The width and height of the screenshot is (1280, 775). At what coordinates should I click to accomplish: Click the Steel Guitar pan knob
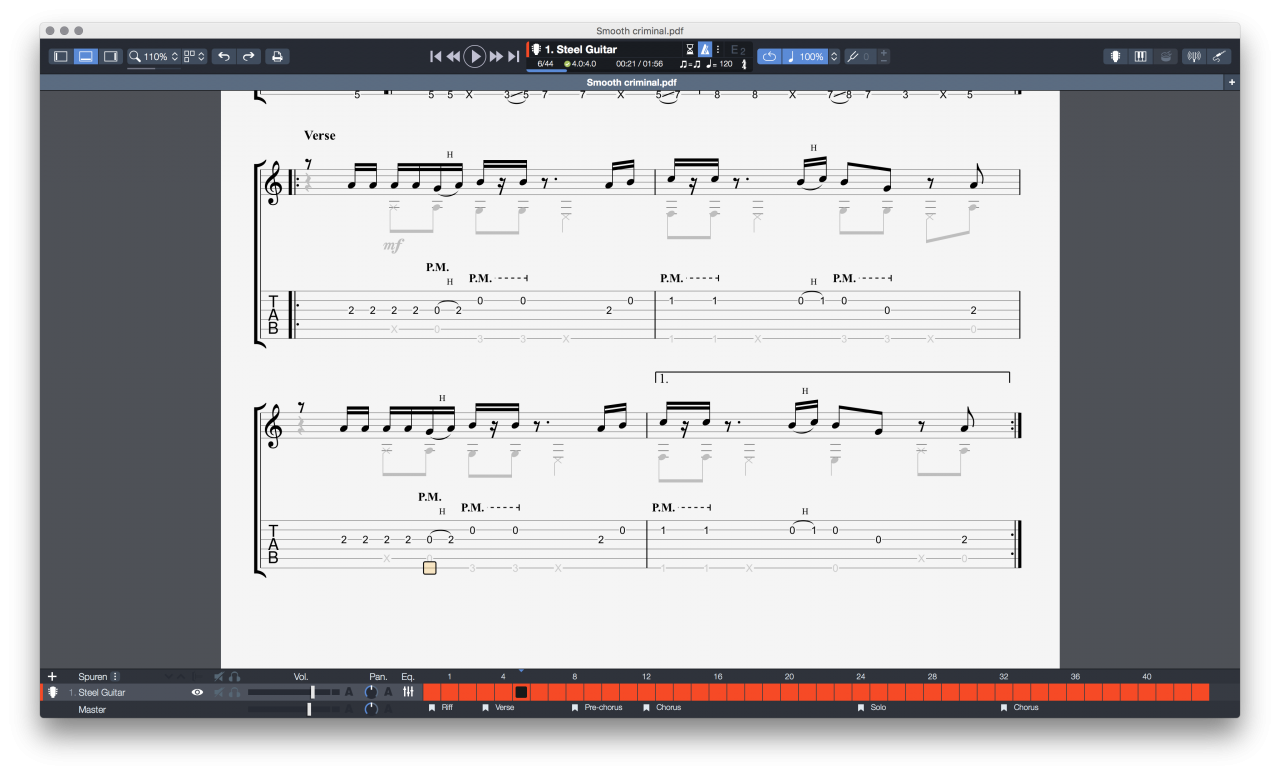pyautogui.click(x=372, y=692)
